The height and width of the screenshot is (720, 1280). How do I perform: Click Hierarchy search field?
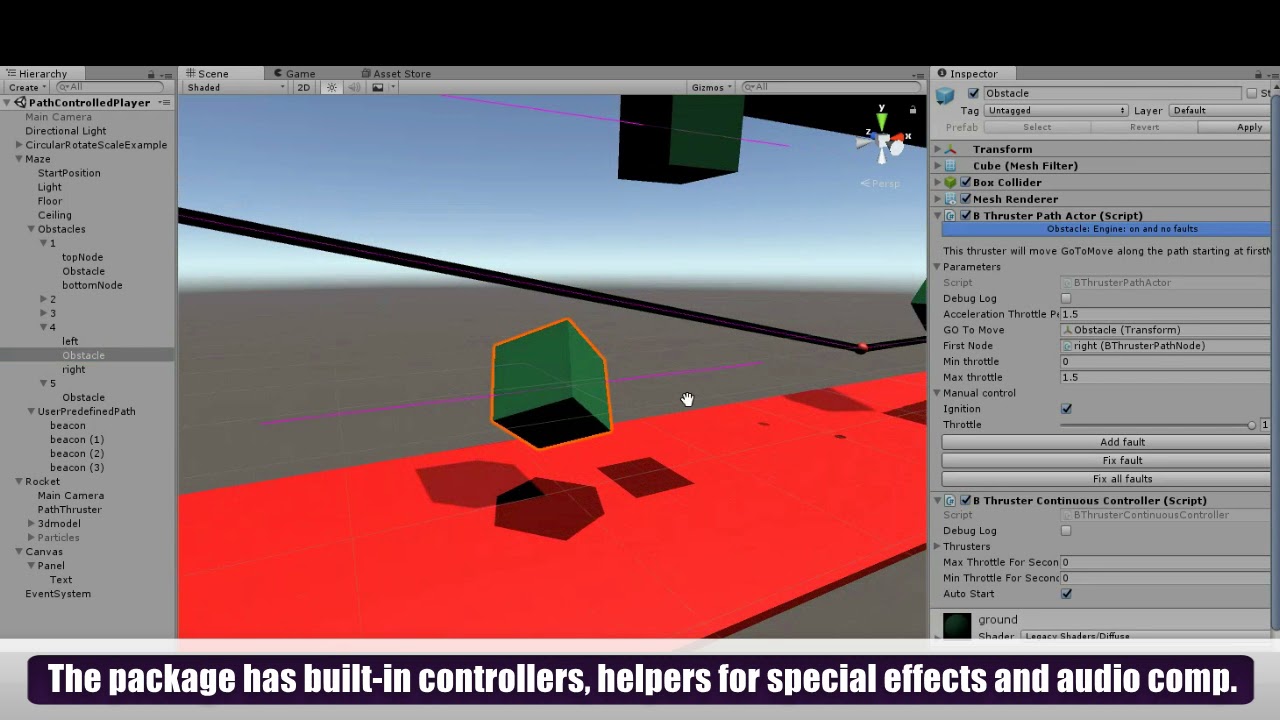(x=110, y=88)
